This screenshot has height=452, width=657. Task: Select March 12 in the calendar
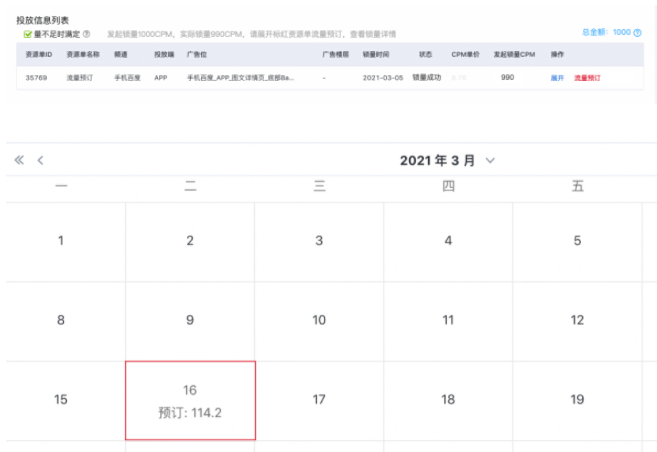coord(577,320)
